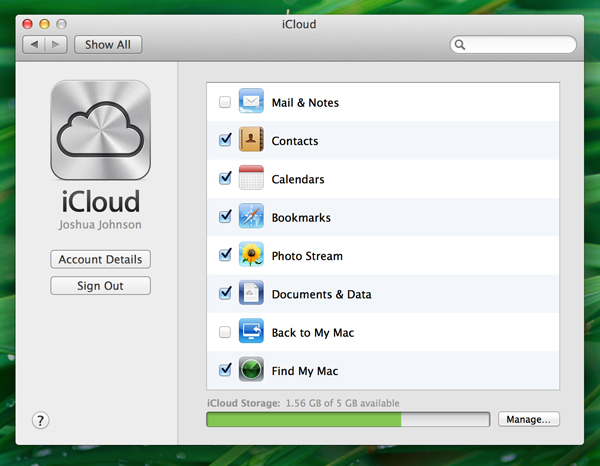
Task: Focus the System Preferences search field
Action: pos(513,45)
